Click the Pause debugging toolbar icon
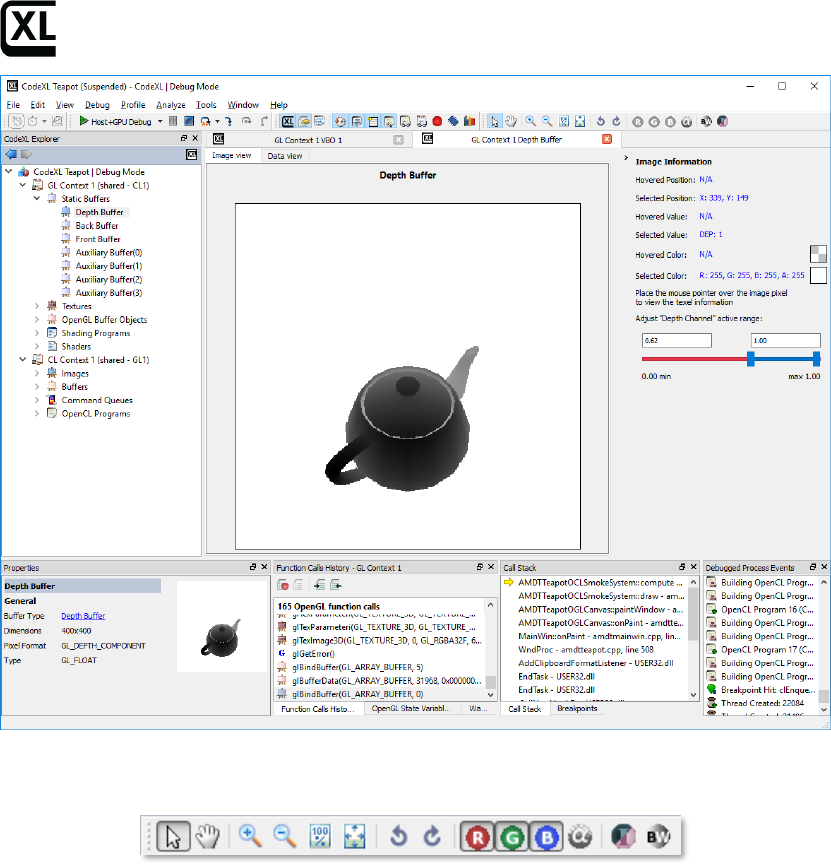831x867 pixels. pos(173,121)
